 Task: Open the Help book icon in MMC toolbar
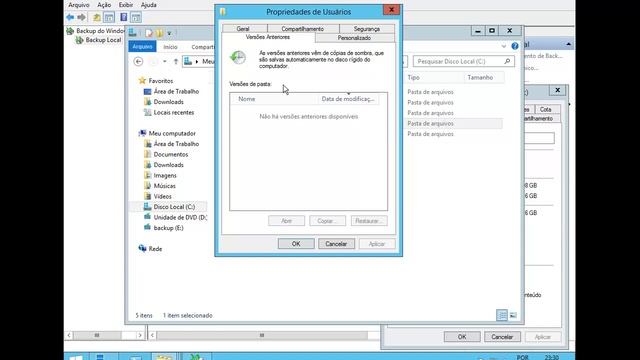(x=124, y=17)
